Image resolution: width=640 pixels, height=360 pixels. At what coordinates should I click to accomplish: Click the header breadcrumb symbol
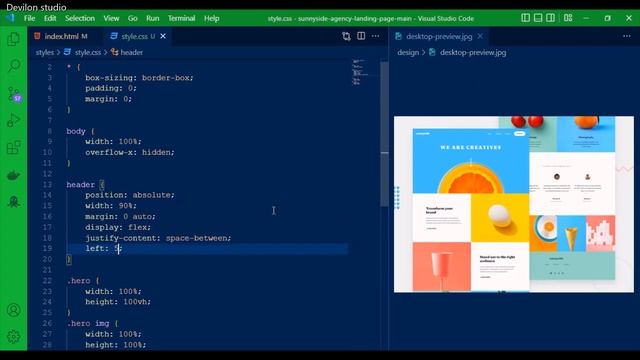(x=127, y=52)
